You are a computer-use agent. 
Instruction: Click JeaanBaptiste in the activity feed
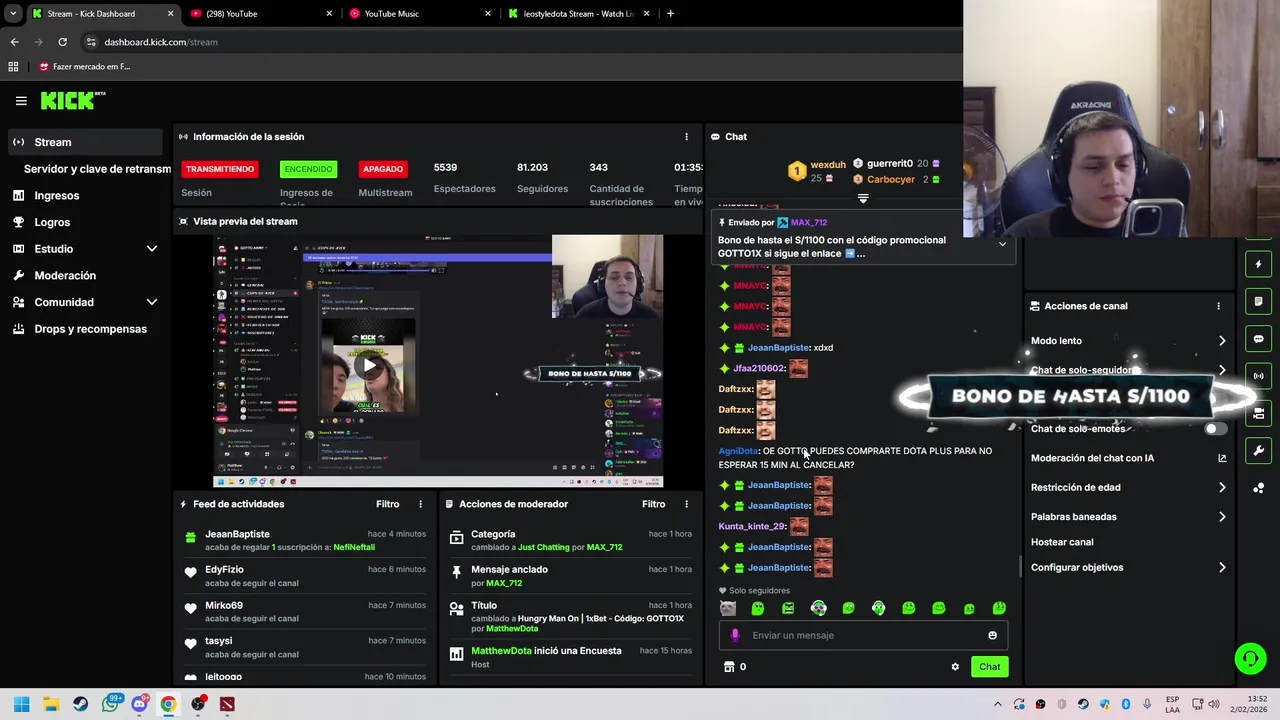point(237,534)
